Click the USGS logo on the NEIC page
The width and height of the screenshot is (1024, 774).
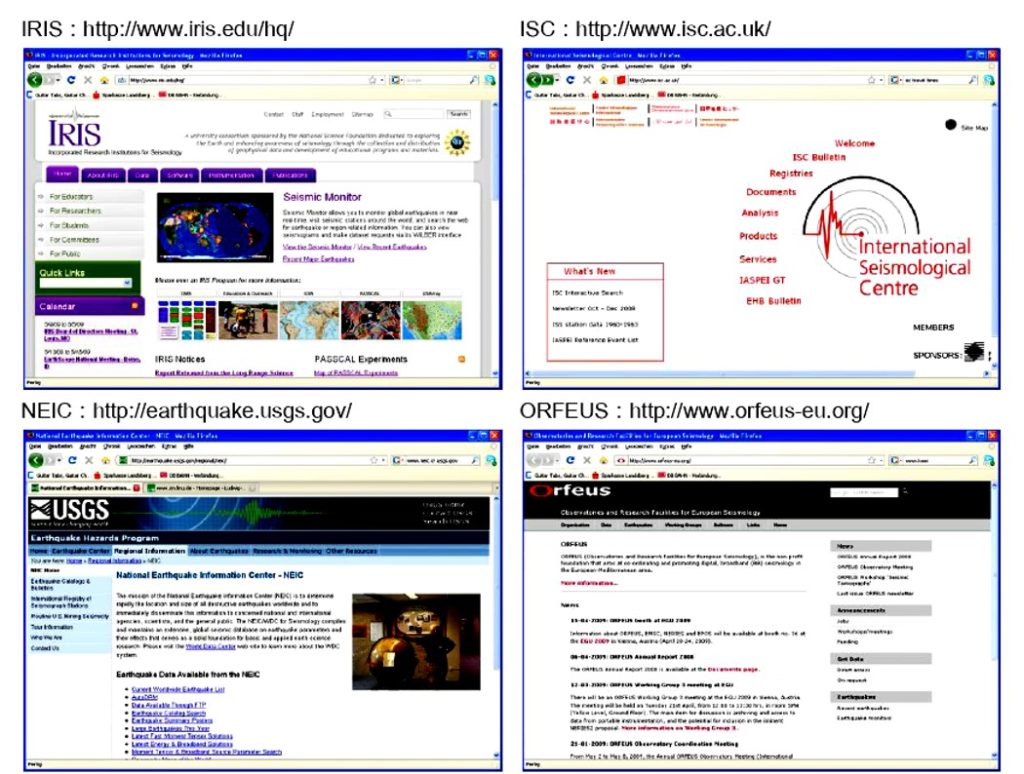tap(69, 513)
